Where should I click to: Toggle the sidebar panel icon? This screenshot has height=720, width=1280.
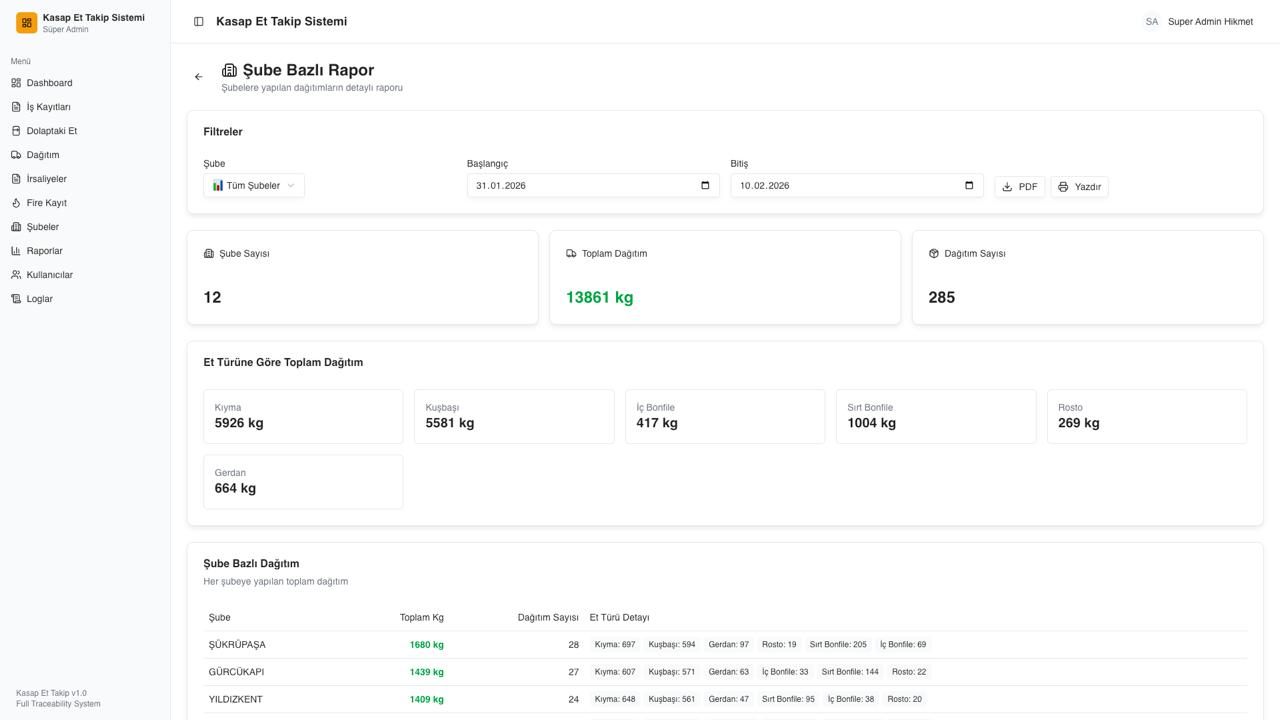[x=199, y=21]
